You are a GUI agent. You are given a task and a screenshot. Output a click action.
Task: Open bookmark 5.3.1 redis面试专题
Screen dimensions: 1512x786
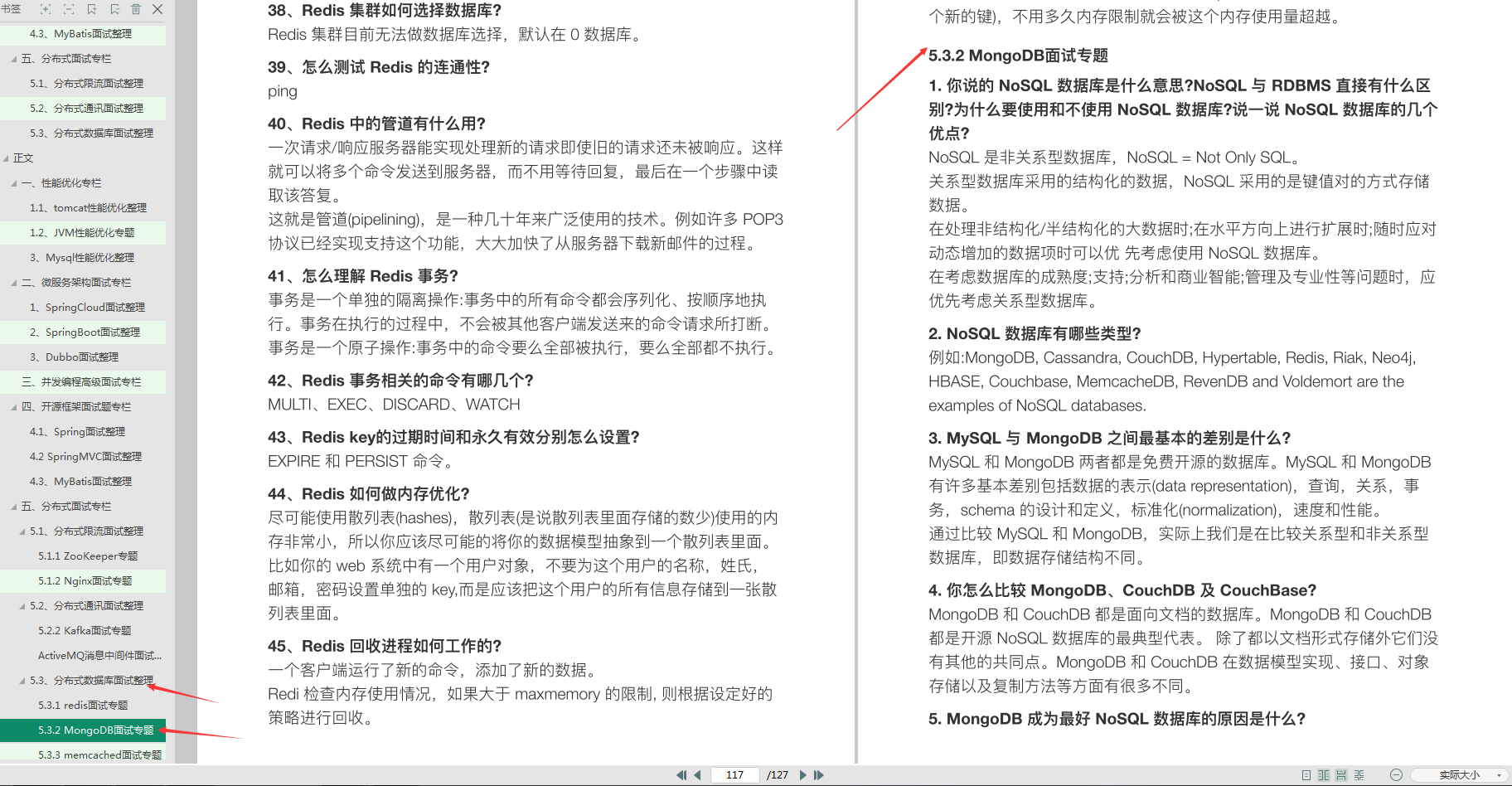(83, 706)
